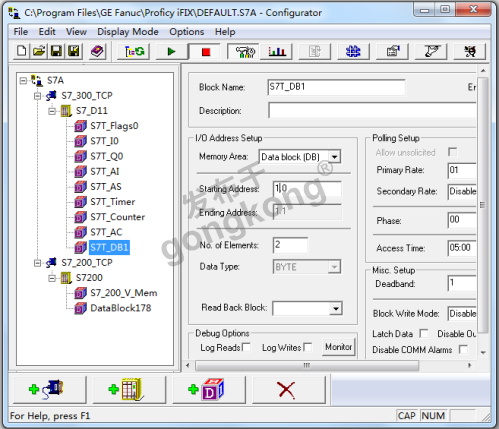
Task: Open the Read Back Block dropdown
Action: pyautogui.click(x=336, y=309)
